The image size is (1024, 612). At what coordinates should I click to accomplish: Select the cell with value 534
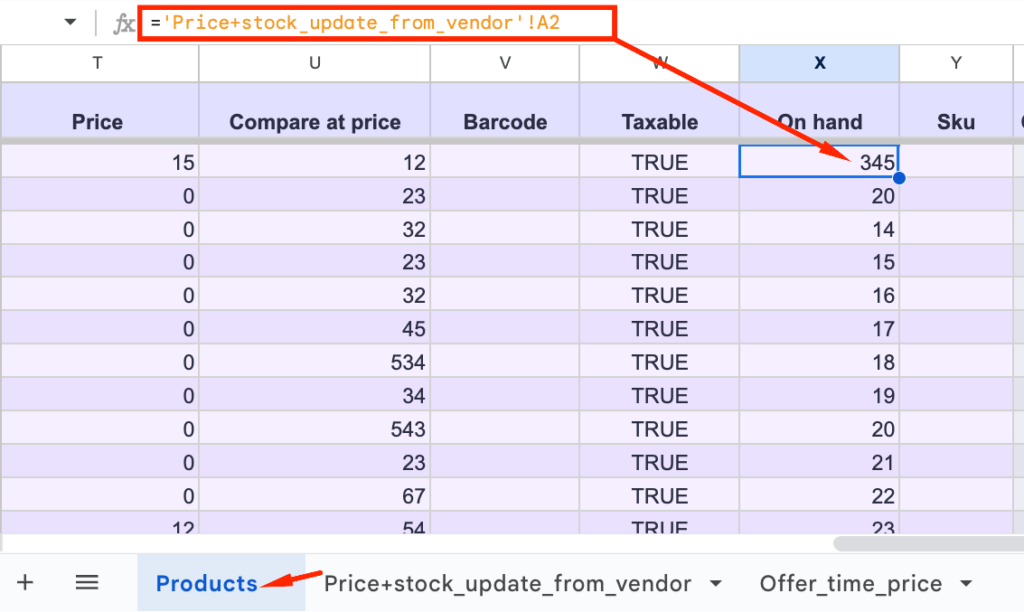coord(315,362)
